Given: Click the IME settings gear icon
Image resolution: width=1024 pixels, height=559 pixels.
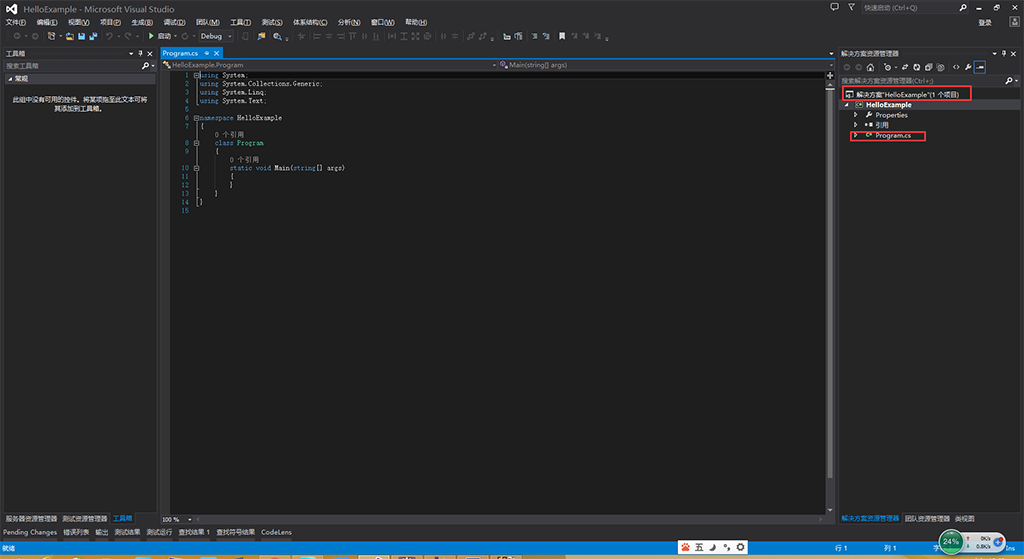Looking at the screenshot, I should coord(741,547).
